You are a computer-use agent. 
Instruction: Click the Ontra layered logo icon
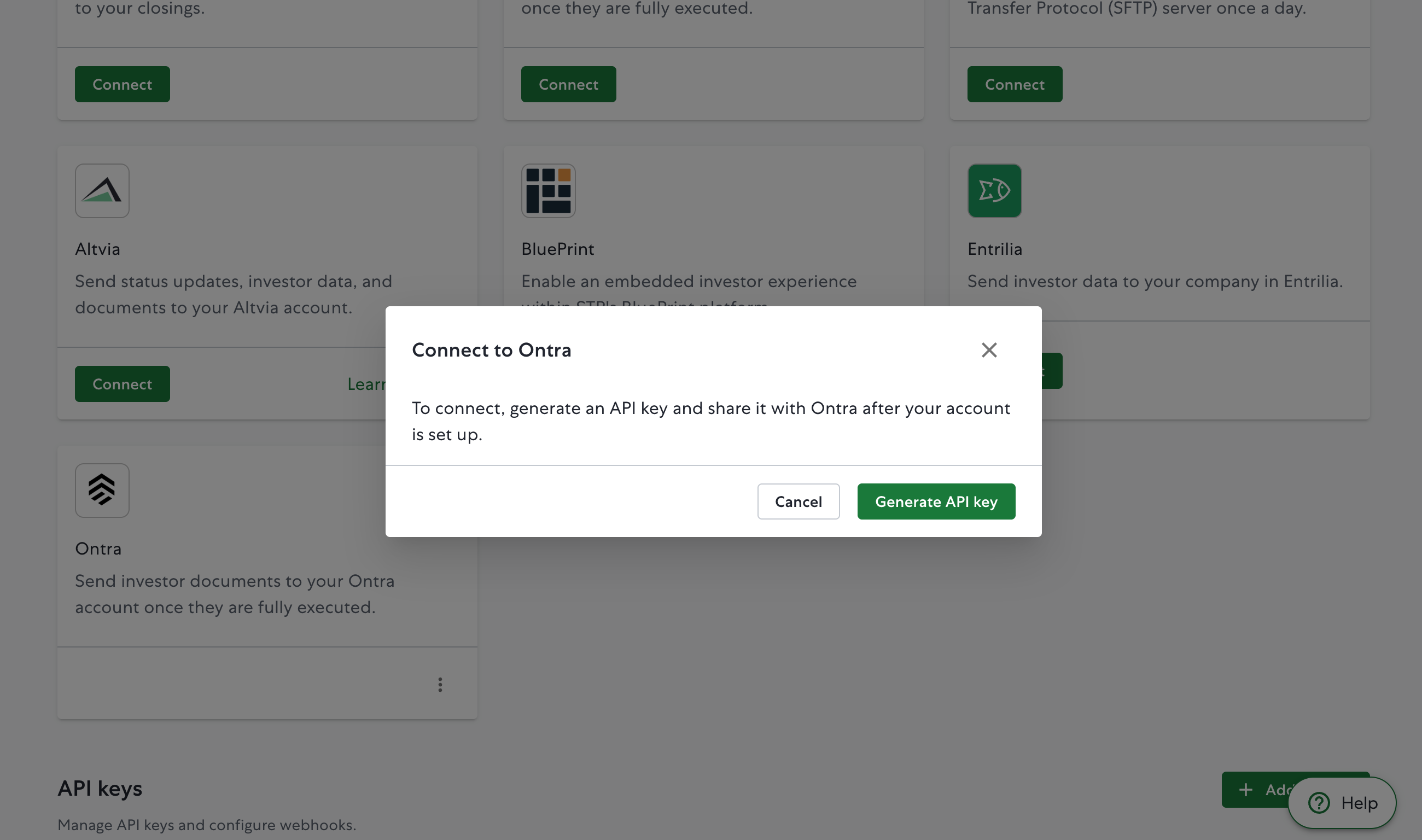tap(102, 490)
